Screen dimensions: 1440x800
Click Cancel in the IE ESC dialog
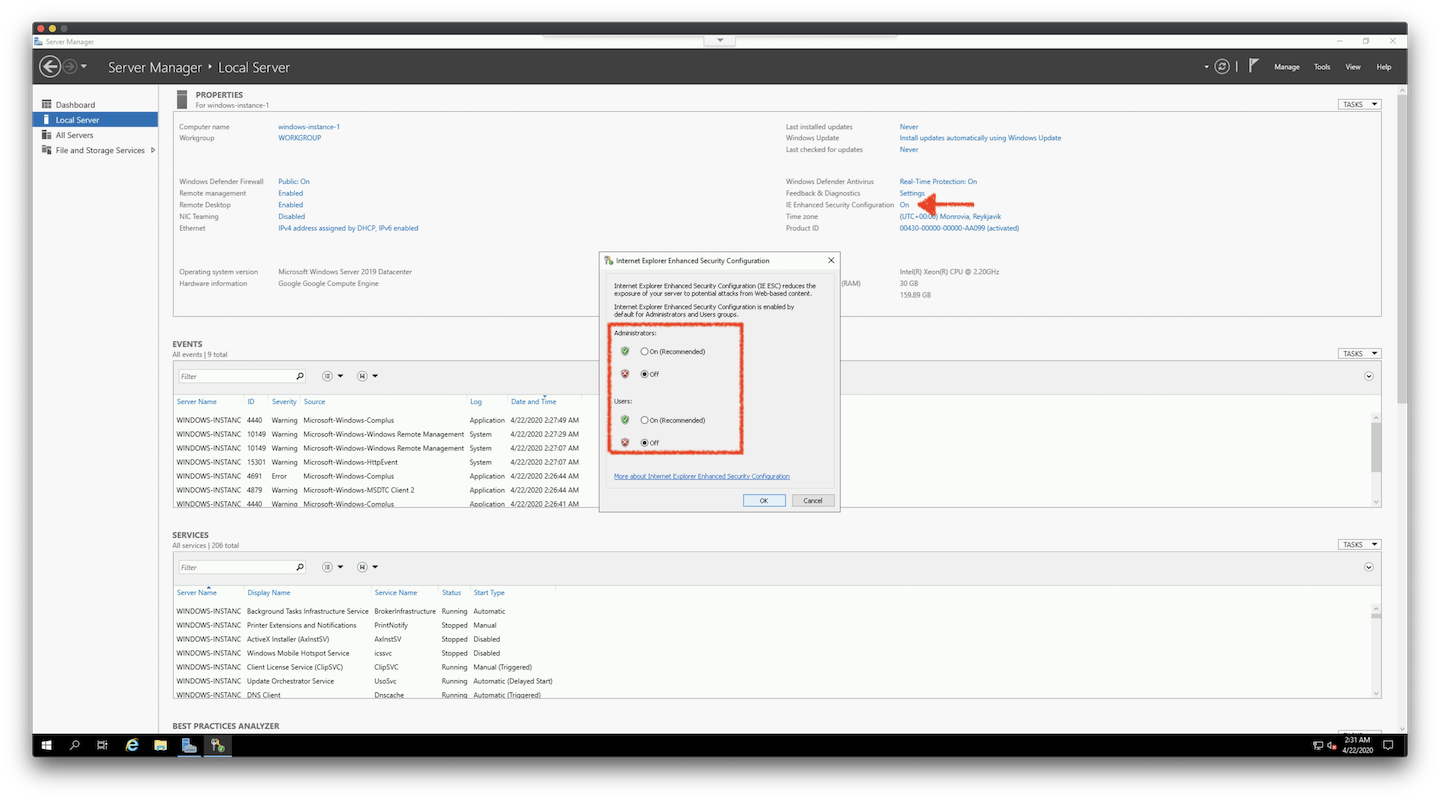click(x=813, y=500)
